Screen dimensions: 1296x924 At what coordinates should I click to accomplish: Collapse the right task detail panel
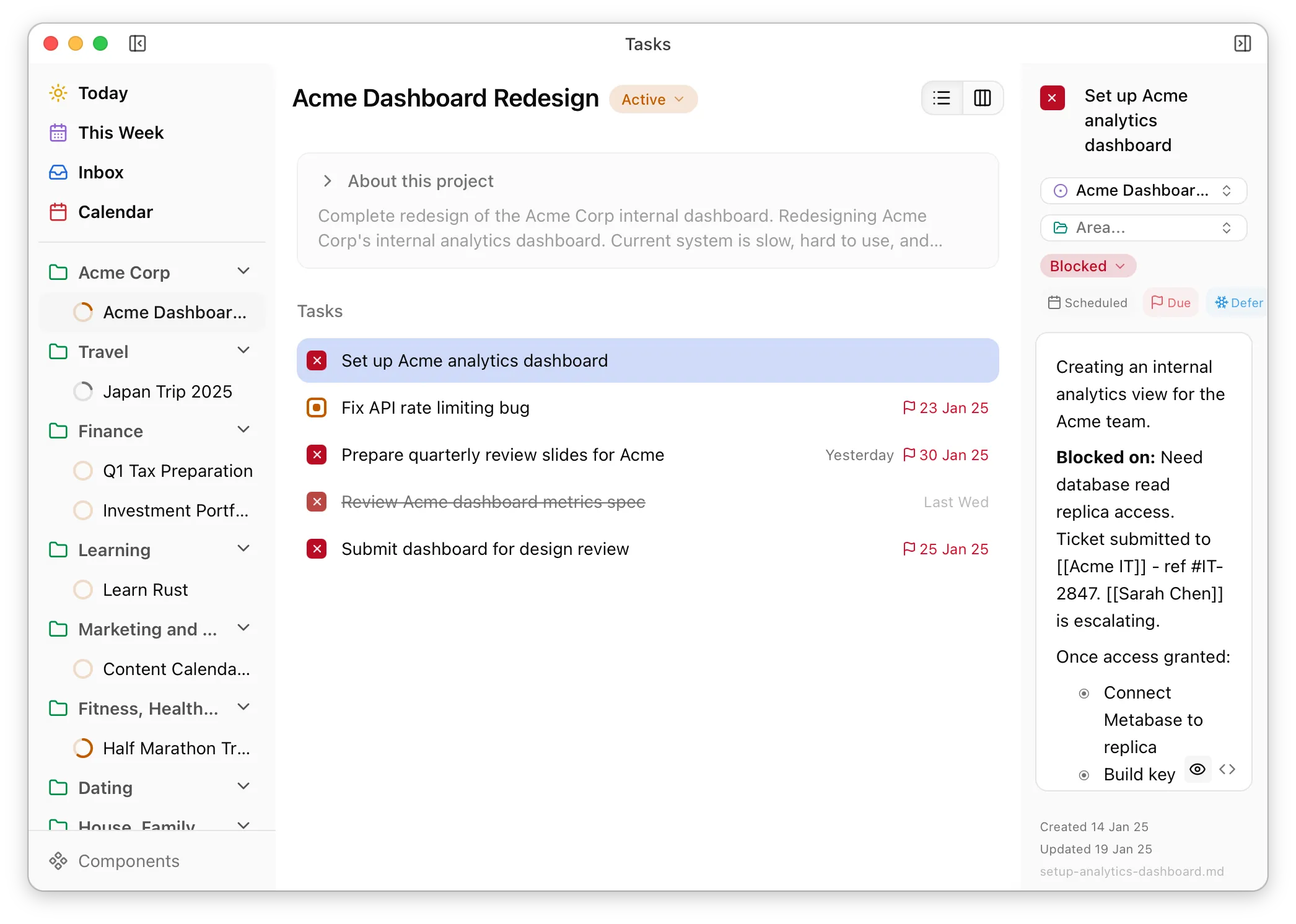1243,43
